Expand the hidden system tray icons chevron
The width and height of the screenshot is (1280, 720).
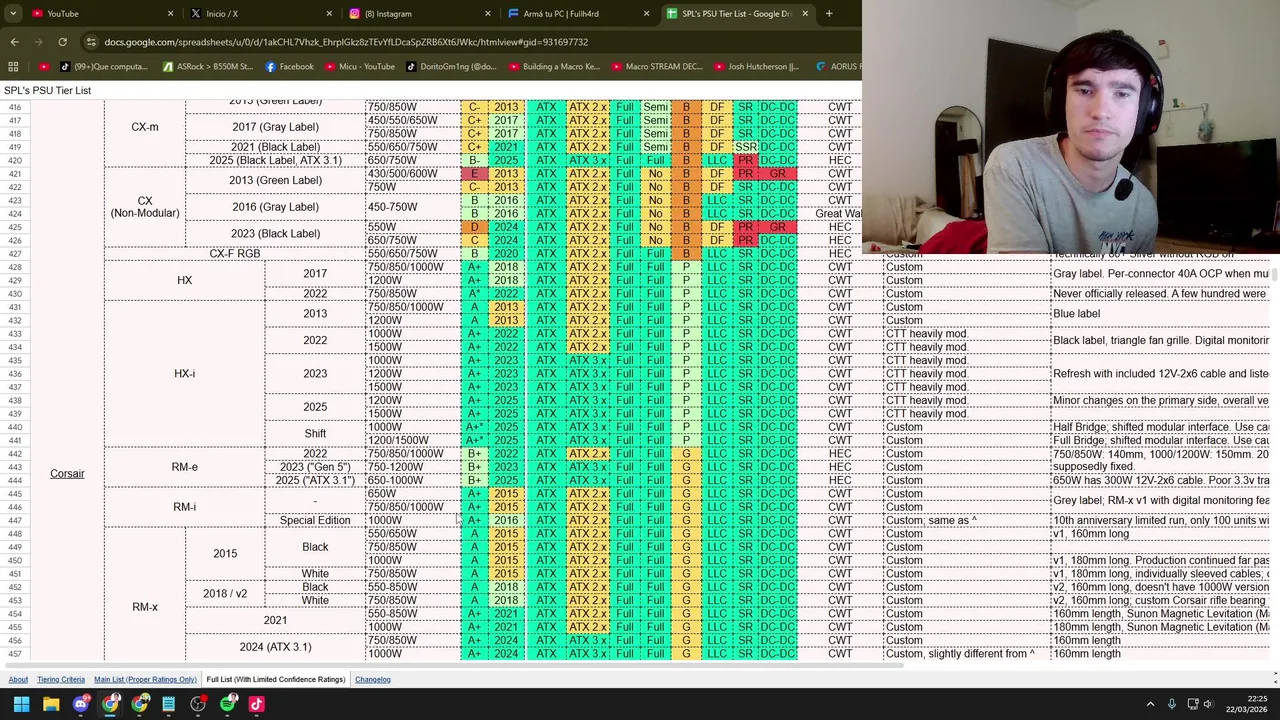(1152, 704)
